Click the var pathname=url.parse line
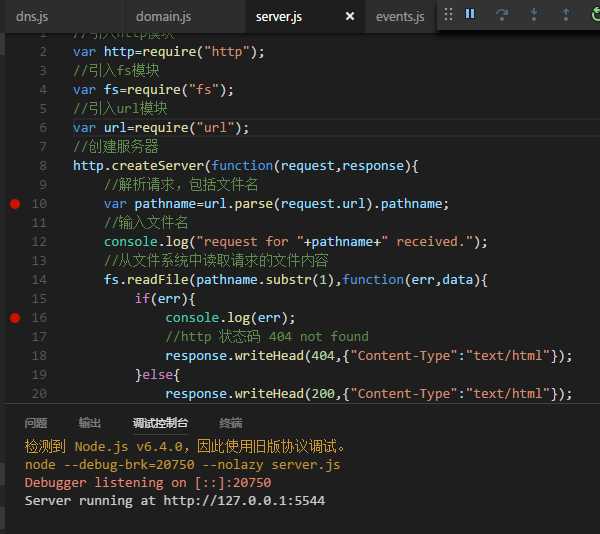Viewport: 600px width, 534px height. point(276,204)
